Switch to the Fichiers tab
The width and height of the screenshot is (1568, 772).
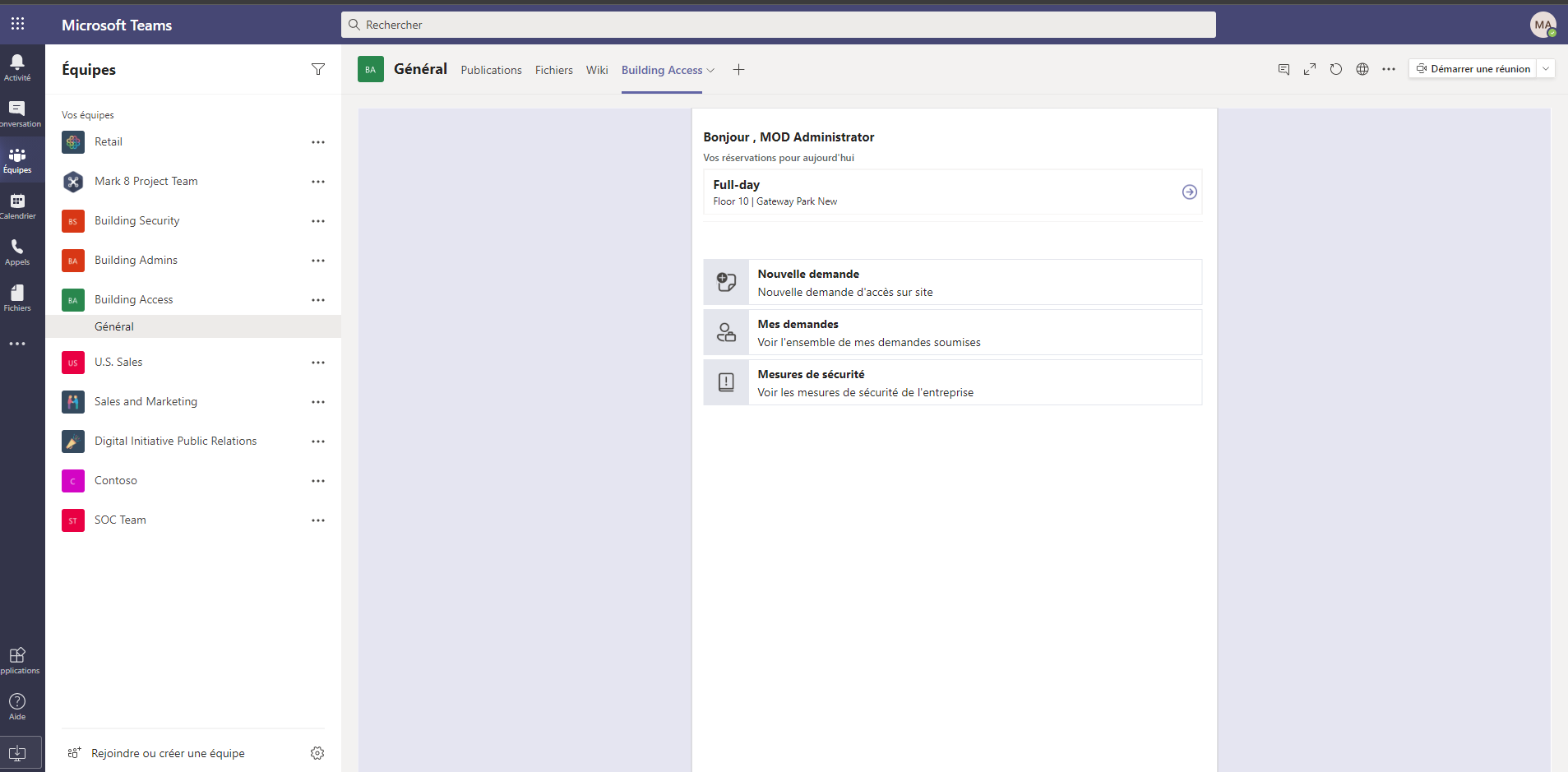click(554, 70)
